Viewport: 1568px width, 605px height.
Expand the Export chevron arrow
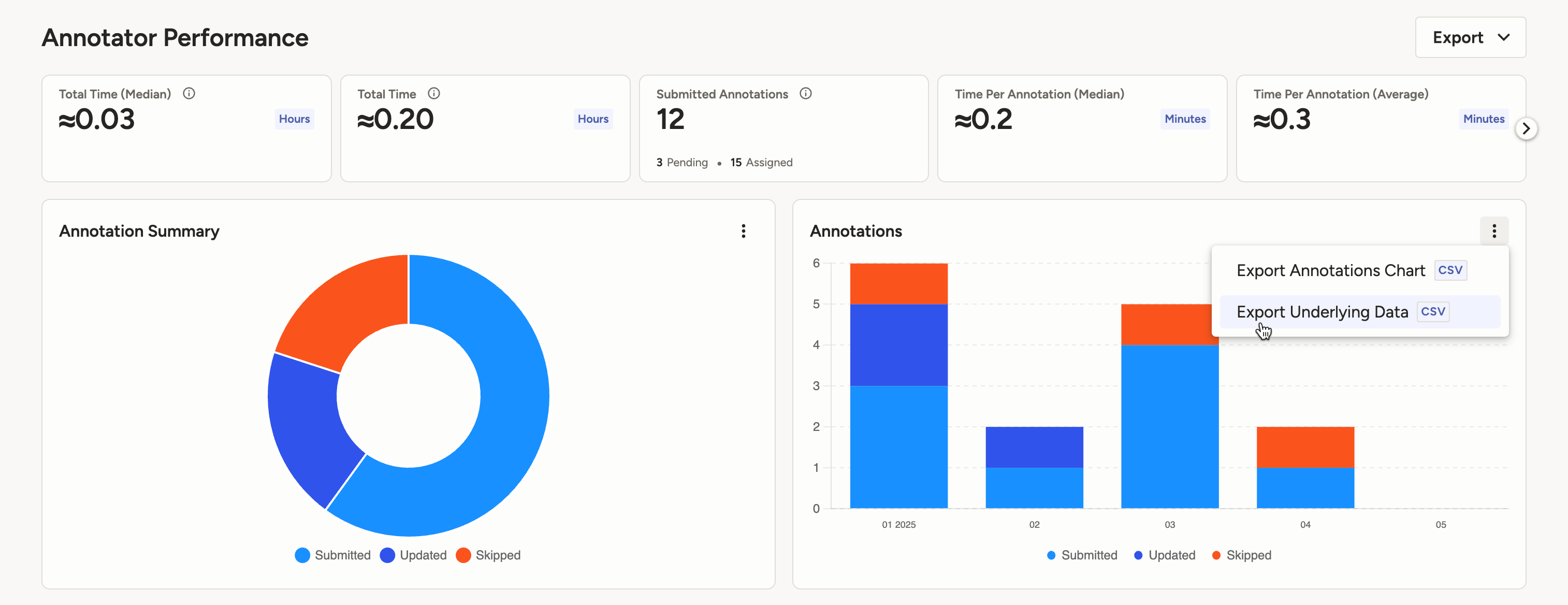[1503, 37]
